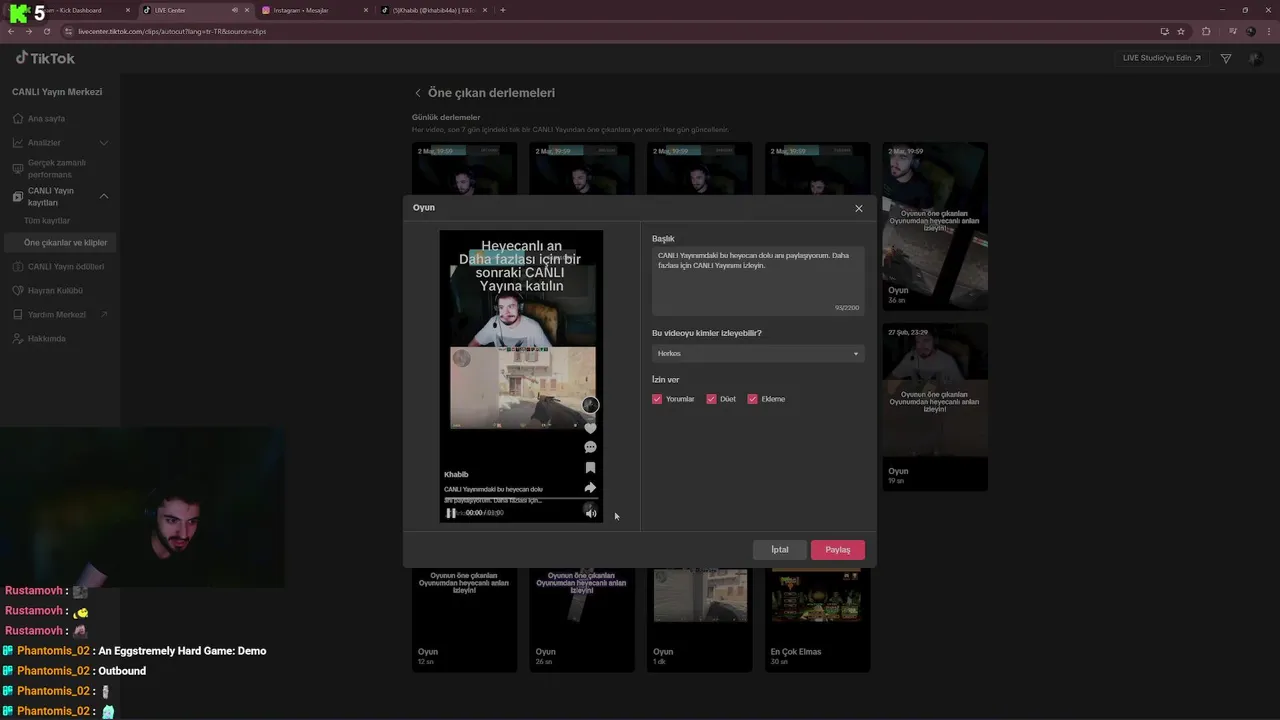Click the TikTok logo
Viewport: 1280px width, 720px height.
(45, 58)
